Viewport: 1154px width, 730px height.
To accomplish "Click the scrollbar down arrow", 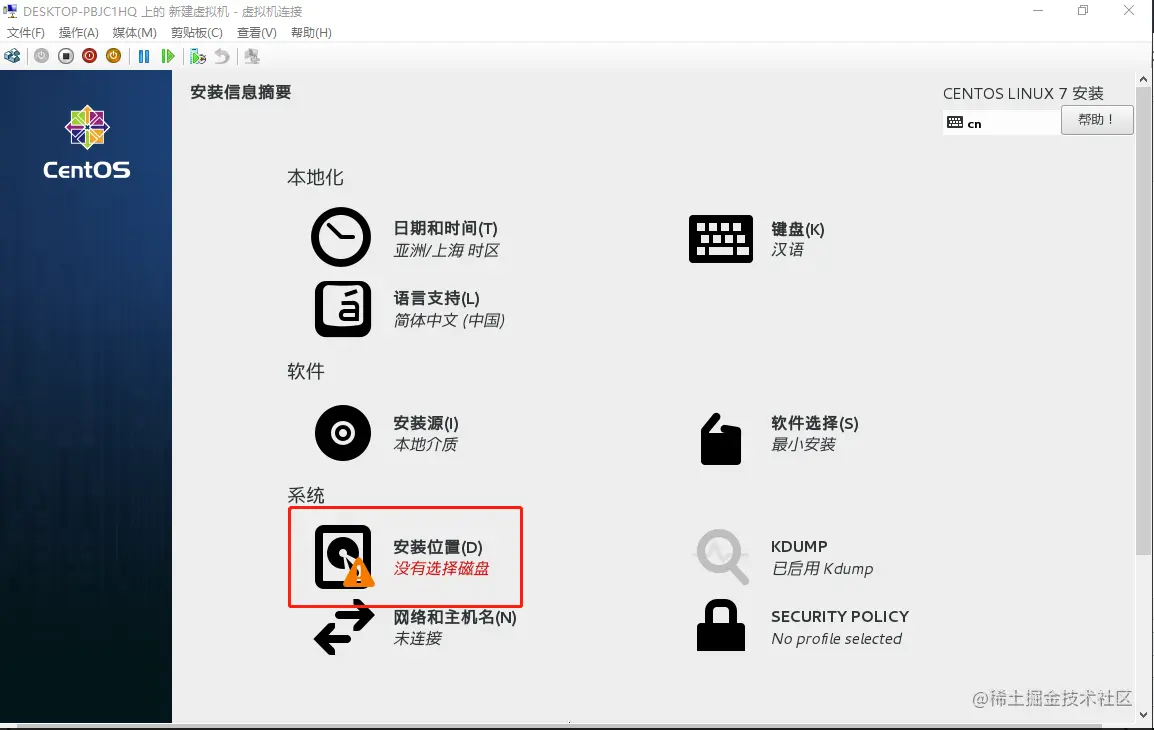I will point(1143,715).
